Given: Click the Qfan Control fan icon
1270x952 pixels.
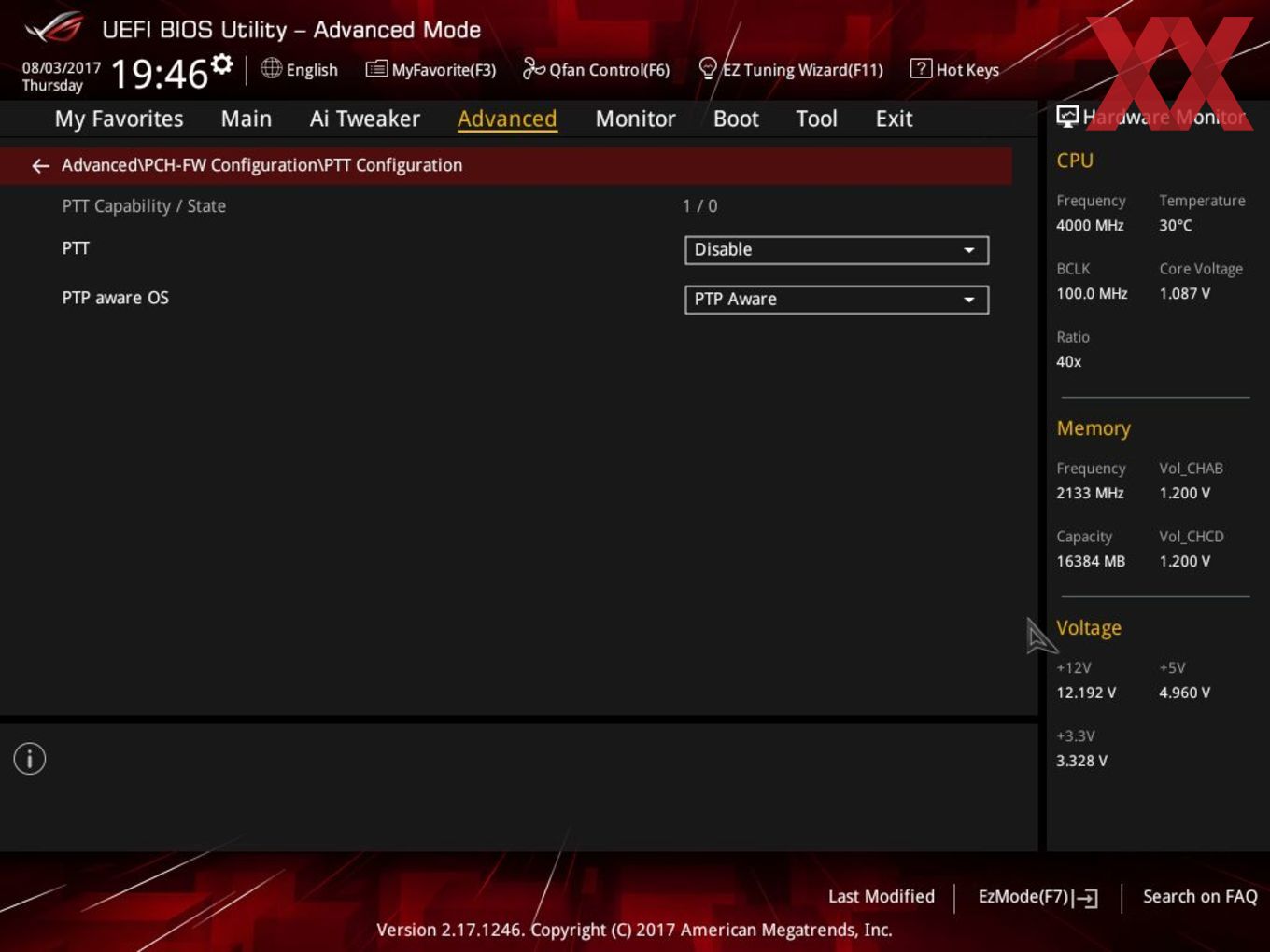Looking at the screenshot, I should [x=533, y=68].
